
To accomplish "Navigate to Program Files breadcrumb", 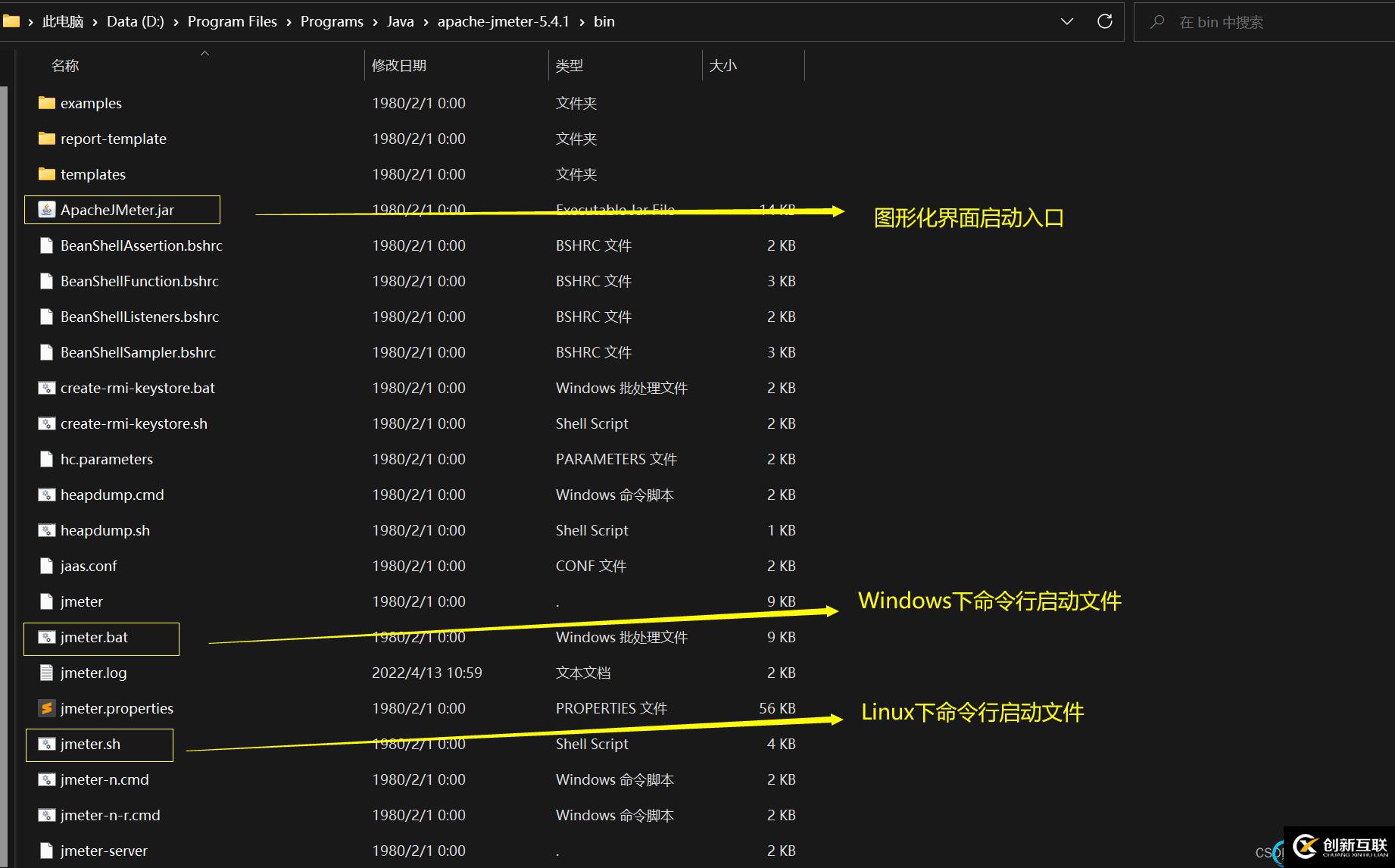I will pos(232,21).
